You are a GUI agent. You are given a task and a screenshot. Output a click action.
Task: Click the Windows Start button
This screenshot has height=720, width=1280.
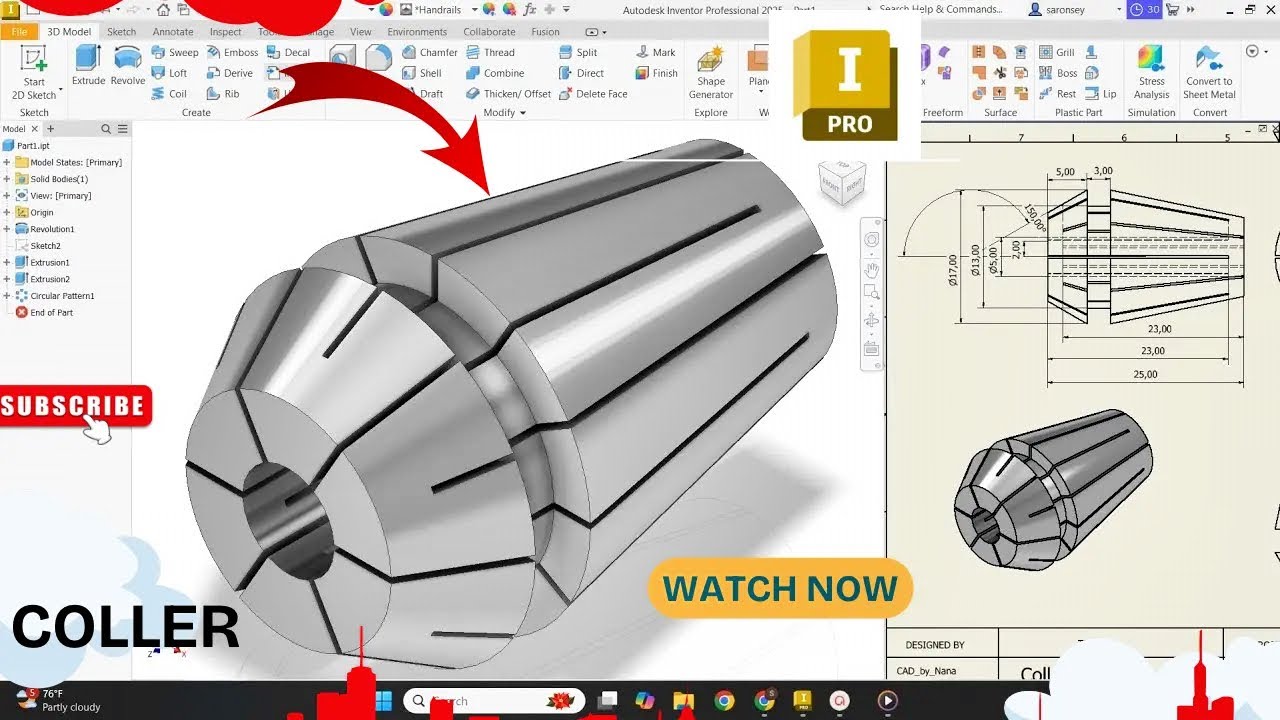coord(383,700)
